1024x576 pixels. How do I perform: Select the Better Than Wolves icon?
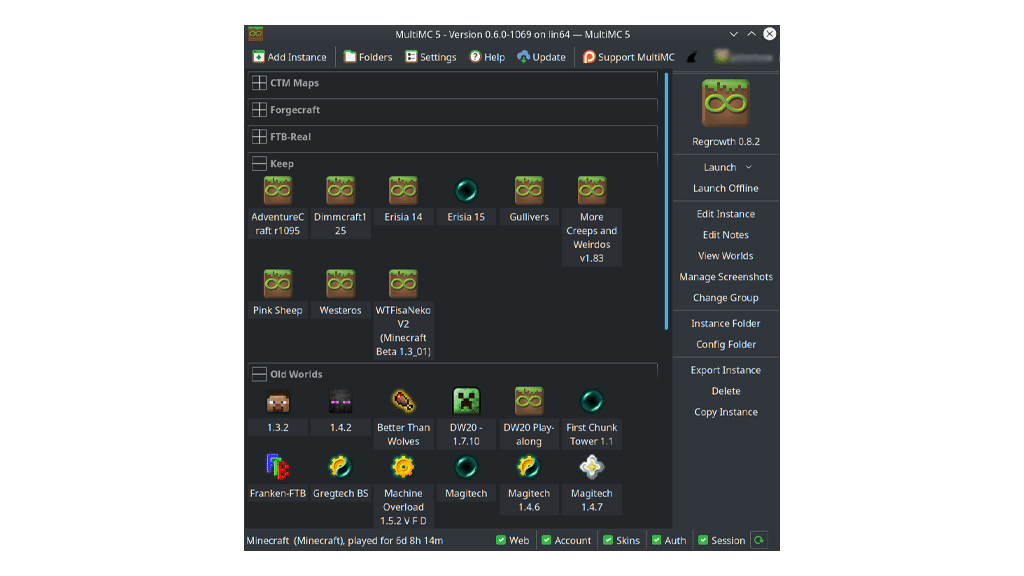point(403,402)
